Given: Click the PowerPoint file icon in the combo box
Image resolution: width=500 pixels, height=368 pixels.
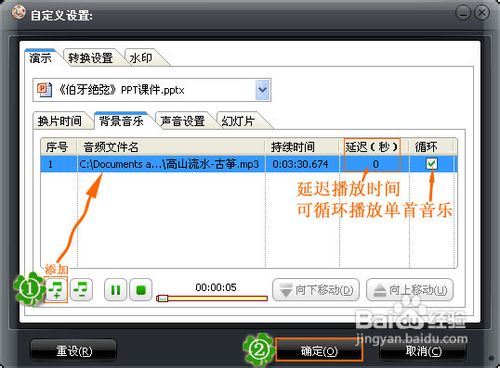Looking at the screenshot, I should [x=44, y=90].
